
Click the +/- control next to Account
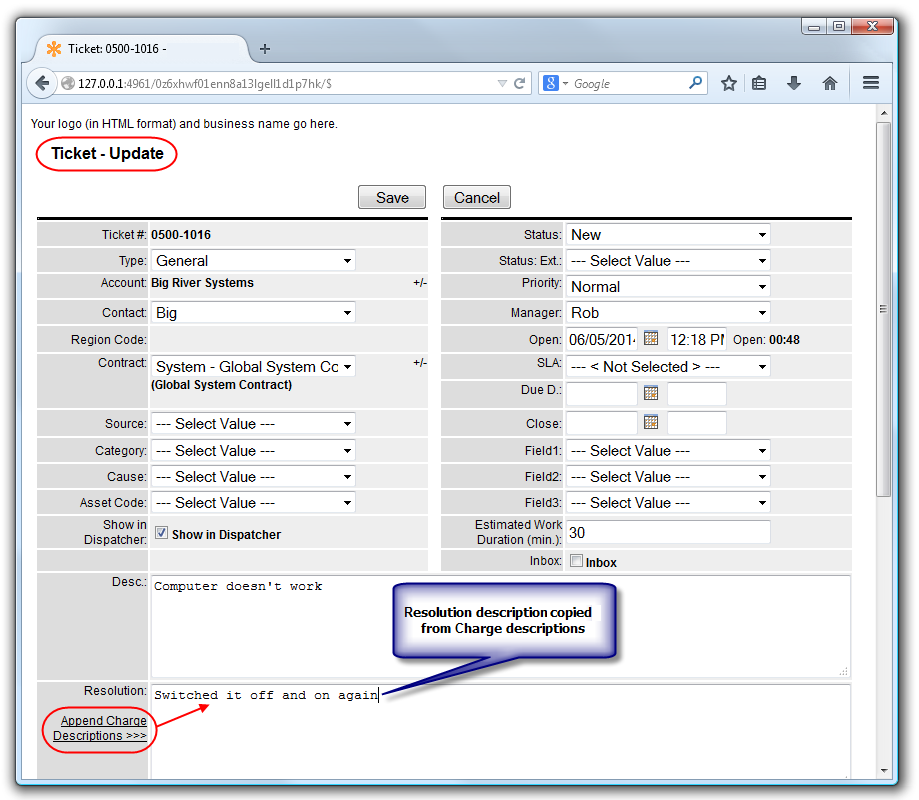(x=420, y=283)
